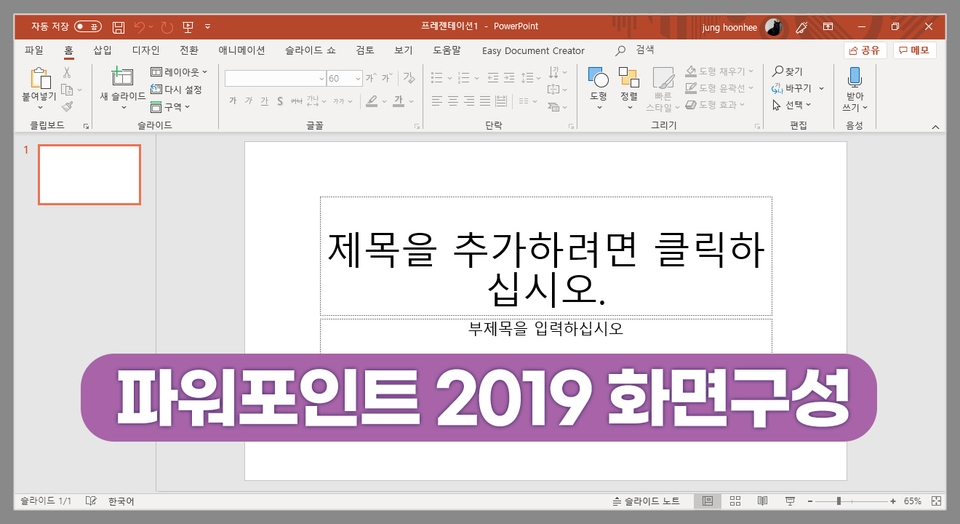Image resolution: width=960 pixels, height=524 pixels.
Task: Open 도형 채우기 shape fill dropdown
Action: click(x=720, y=71)
